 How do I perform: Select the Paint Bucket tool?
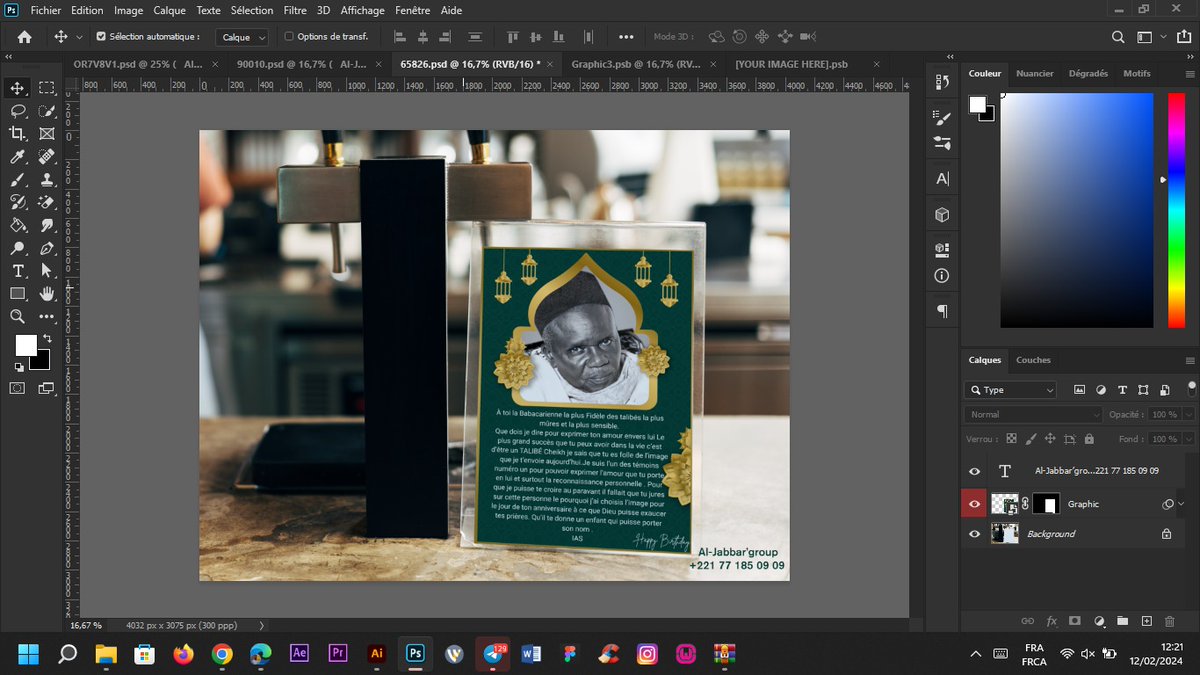coord(17,225)
